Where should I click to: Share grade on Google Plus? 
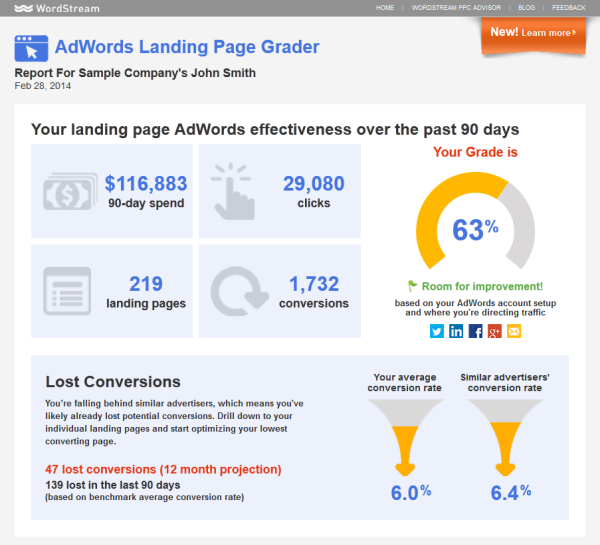495,331
